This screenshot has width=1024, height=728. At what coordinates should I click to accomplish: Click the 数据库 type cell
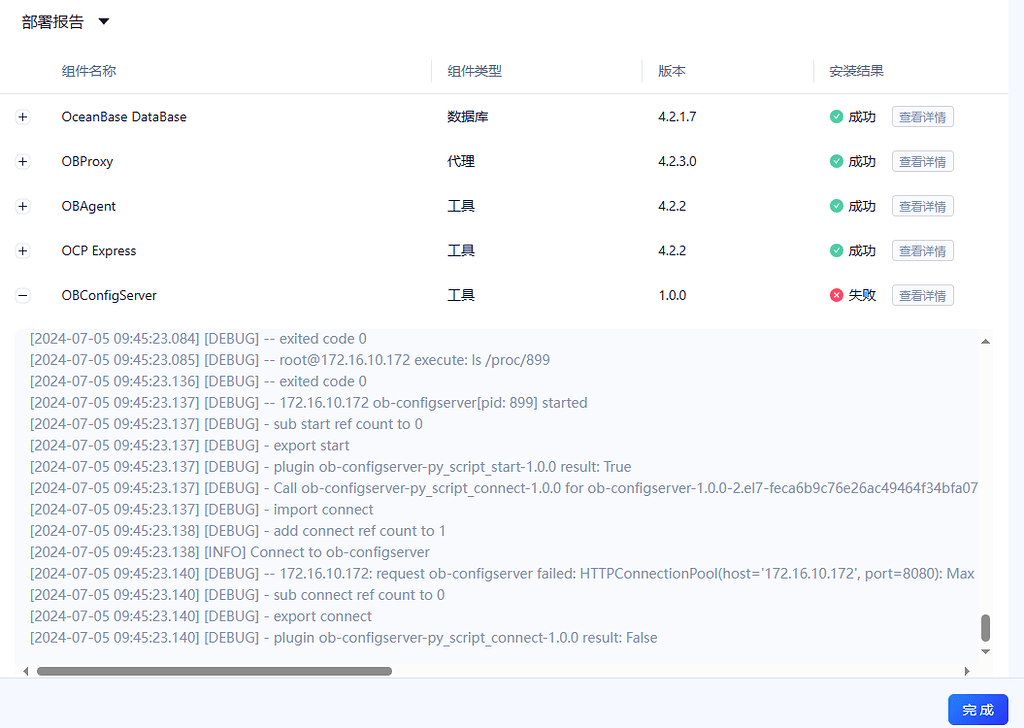click(468, 117)
